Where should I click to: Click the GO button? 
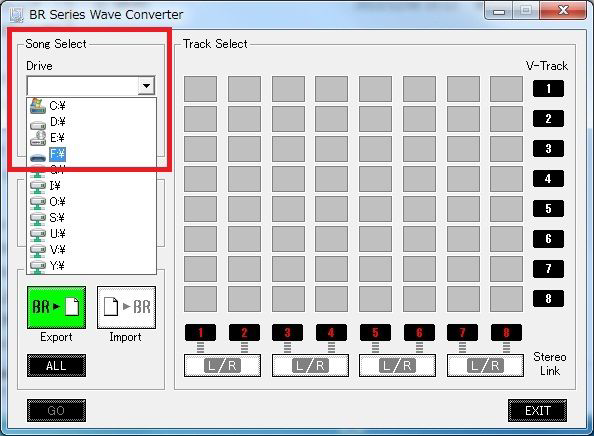coord(56,410)
